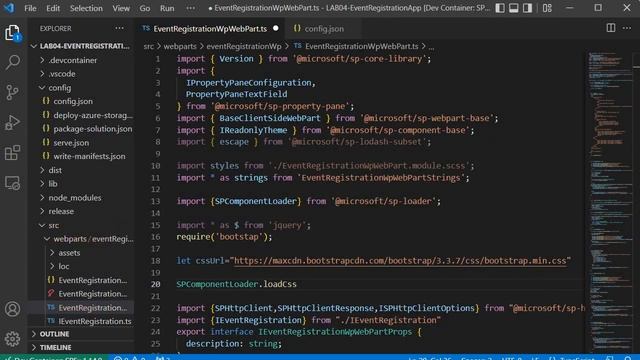Screen dimensions: 640x360
Task: Open editor More Actions ellipsis
Action: tap(627, 28)
